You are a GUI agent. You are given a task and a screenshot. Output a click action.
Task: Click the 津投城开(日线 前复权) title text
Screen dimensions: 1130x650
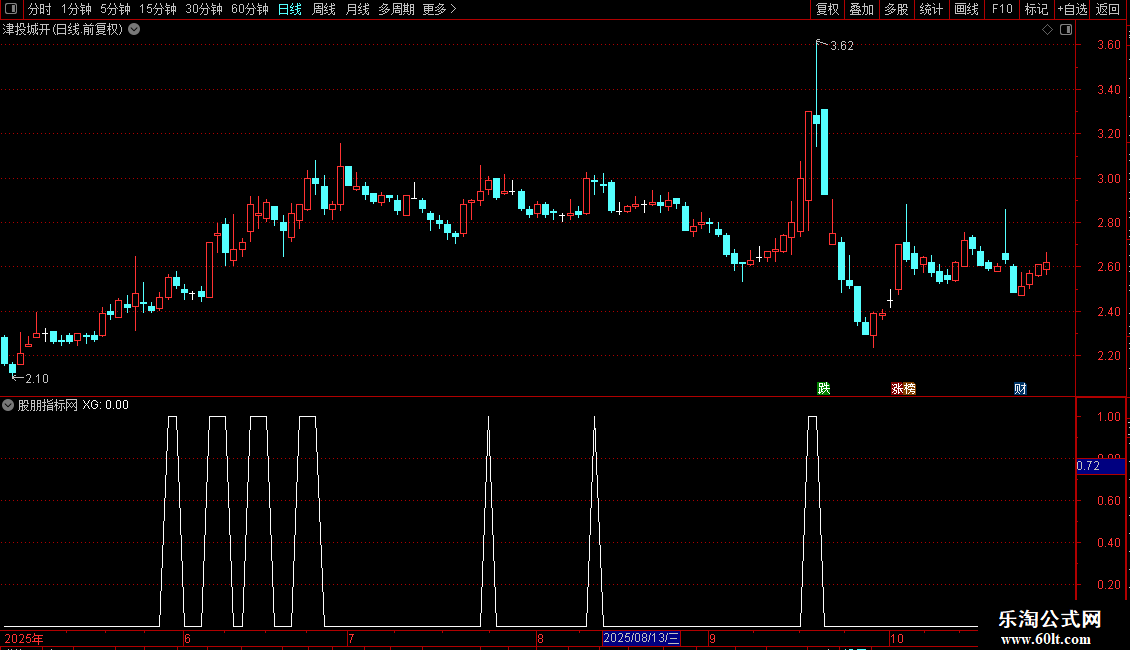point(63,30)
